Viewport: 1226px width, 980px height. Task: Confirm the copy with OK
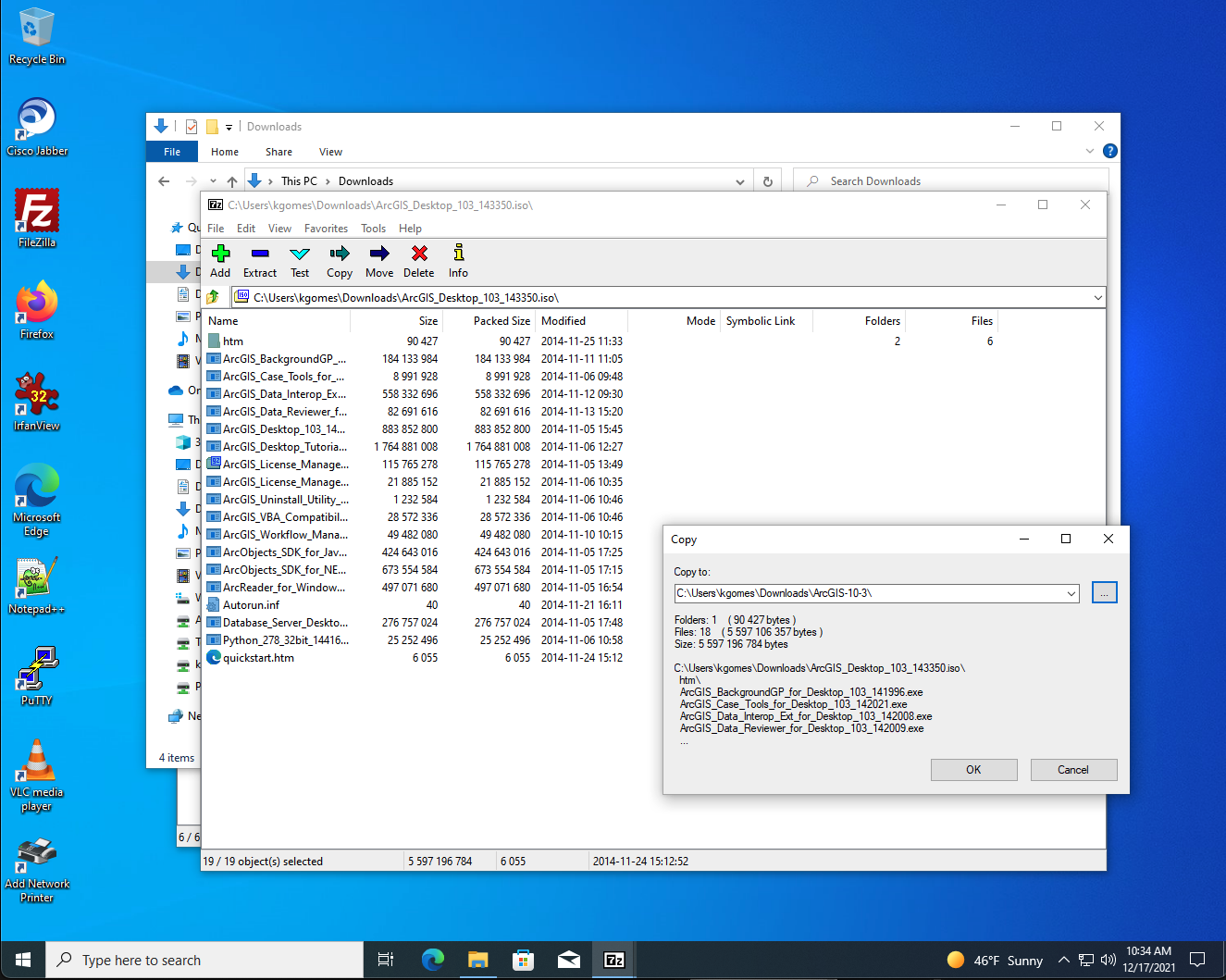click(x=973, y=770)
